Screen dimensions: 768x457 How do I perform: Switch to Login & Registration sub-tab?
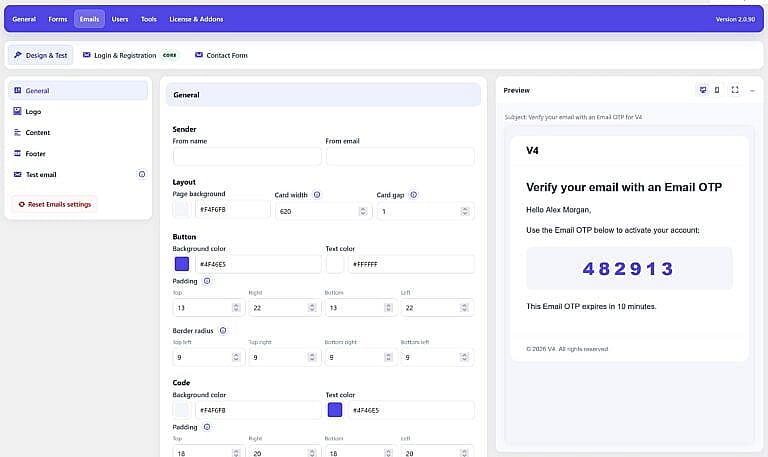[x=129, y=55]
